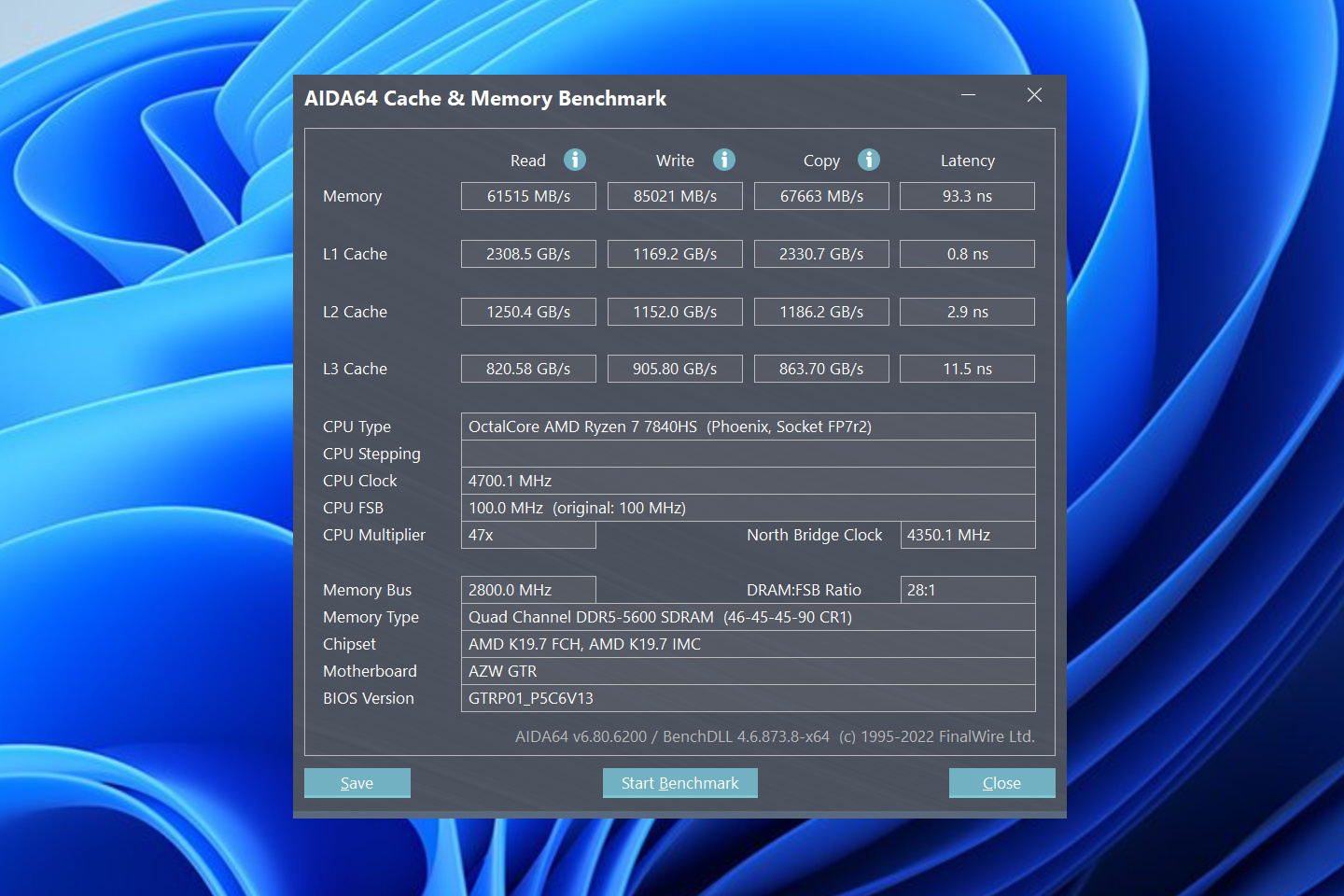Click the Copy info icon

coord(869,160)
